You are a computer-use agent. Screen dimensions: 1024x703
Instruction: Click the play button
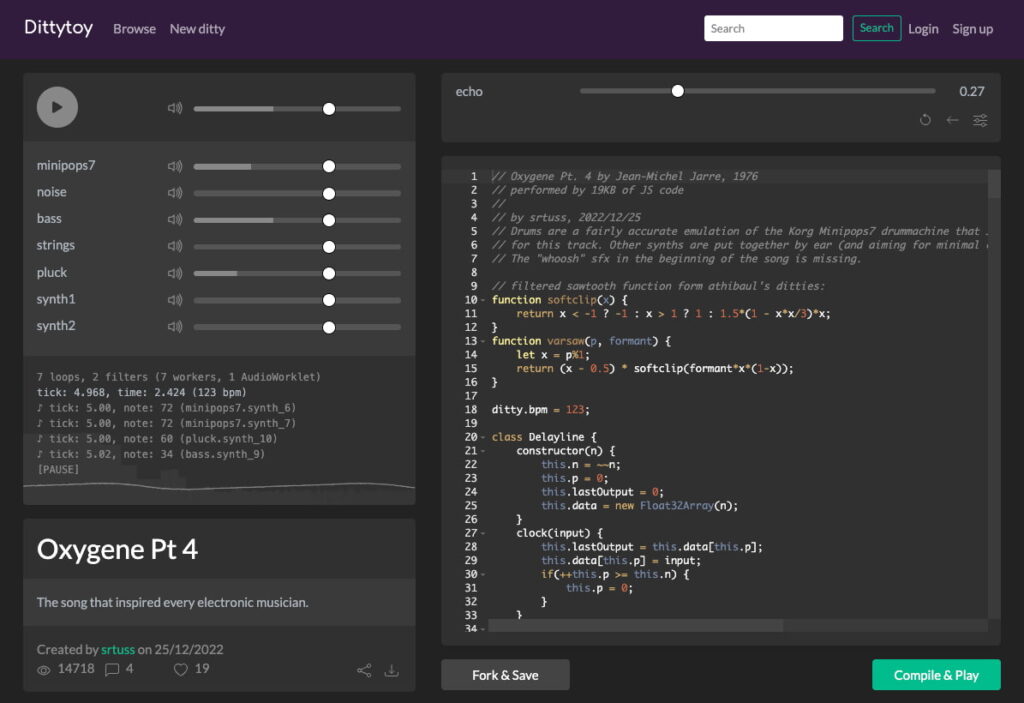57,107
